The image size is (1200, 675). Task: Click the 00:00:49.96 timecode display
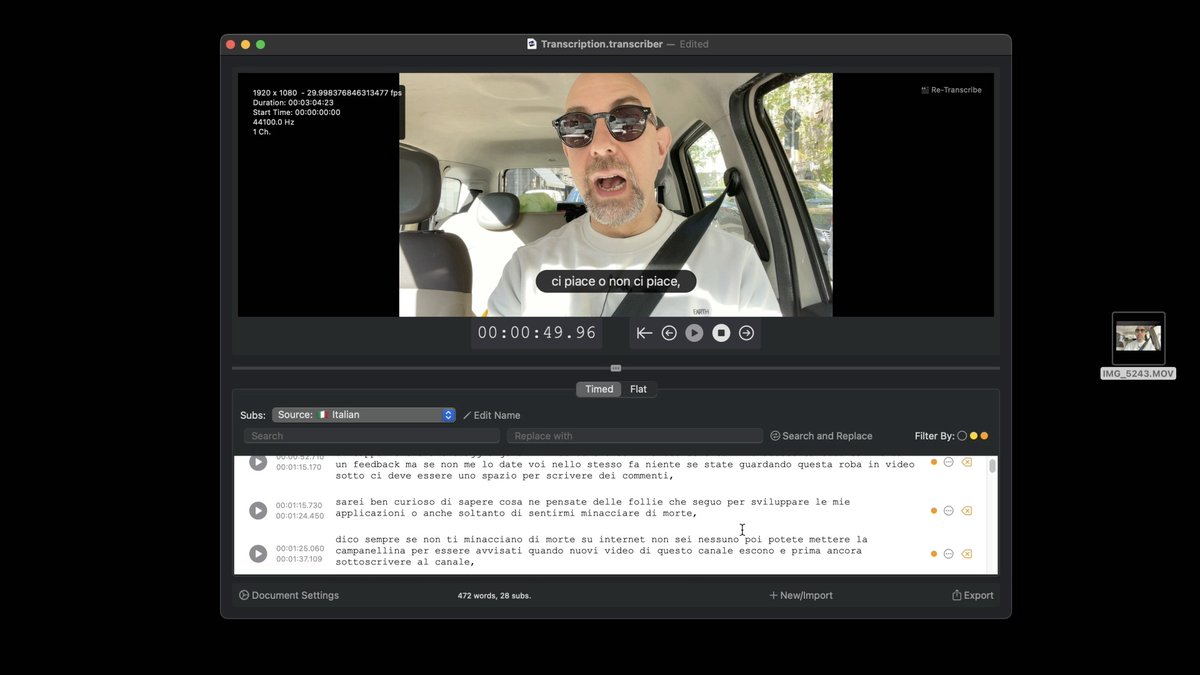(x=537, y=333)
